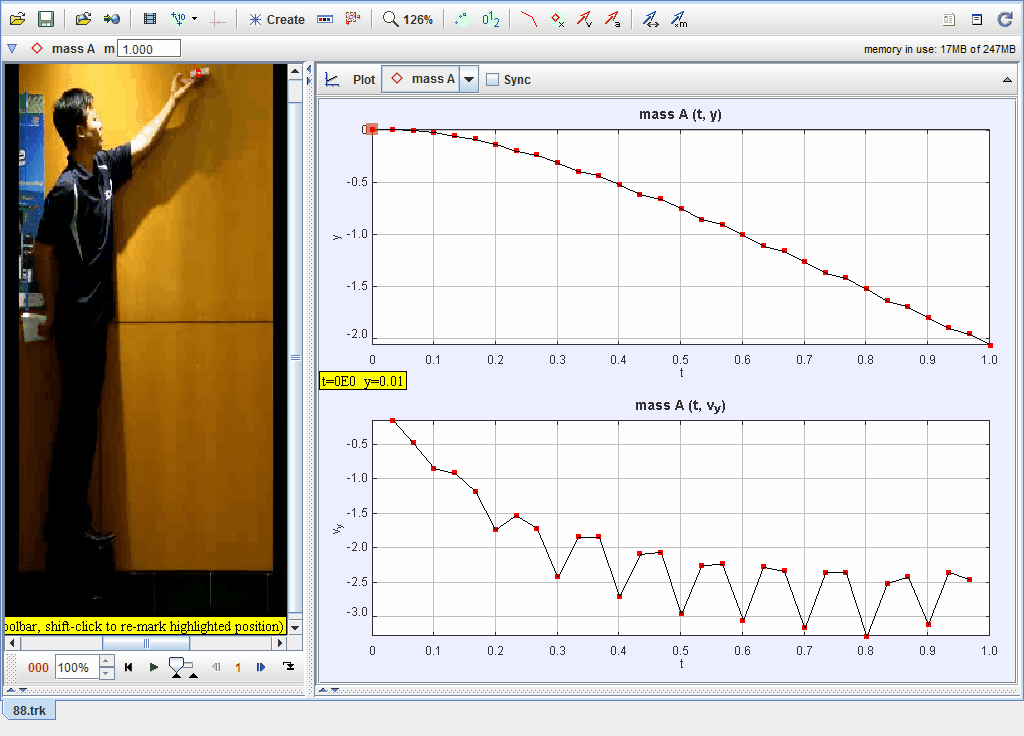1024x736 pixels.
Task: Click the refresh icon in toolbar
Action: (x=1006, y=19)
